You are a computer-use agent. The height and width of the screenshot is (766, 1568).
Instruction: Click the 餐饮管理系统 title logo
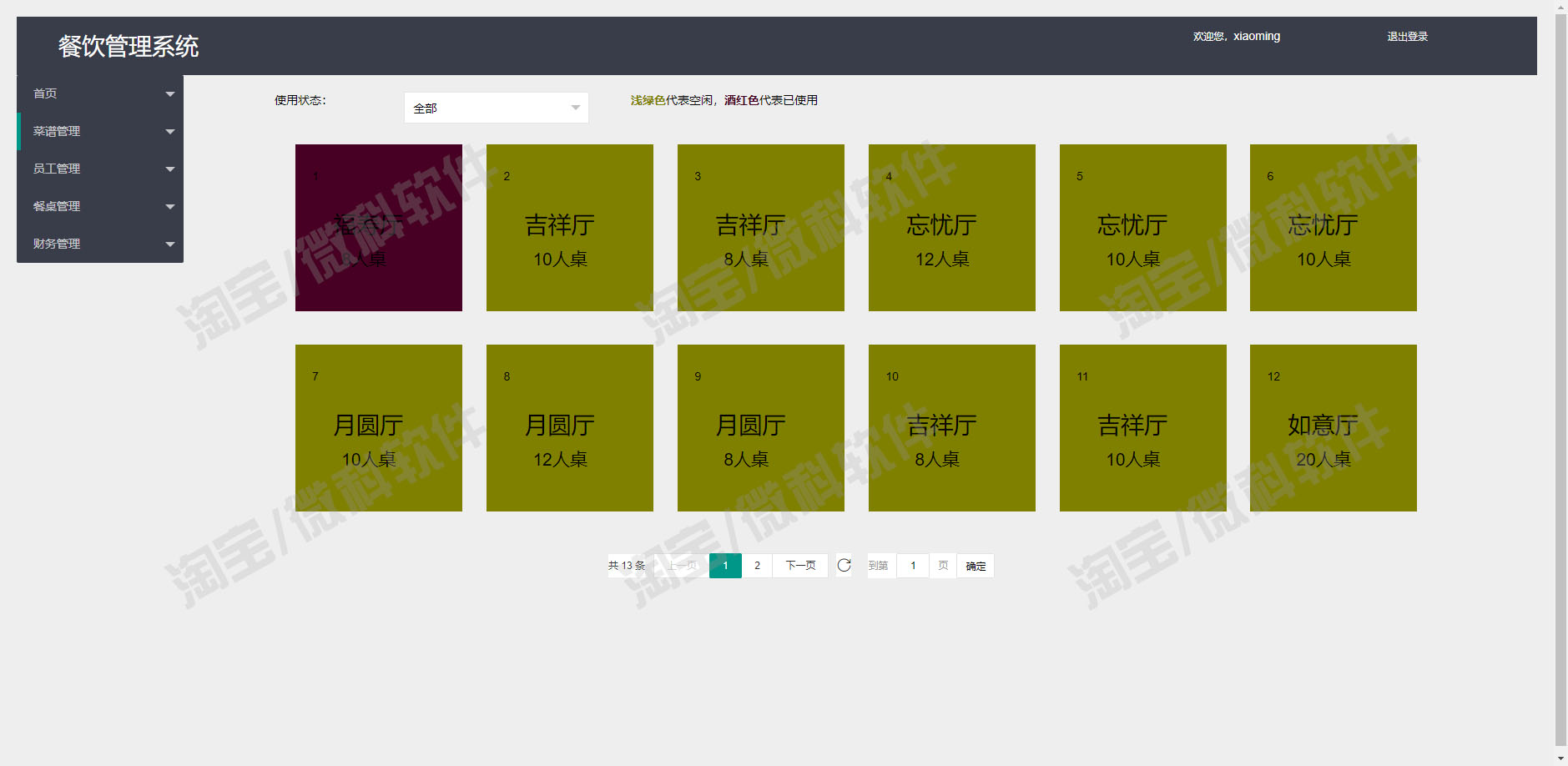point(129,46)
